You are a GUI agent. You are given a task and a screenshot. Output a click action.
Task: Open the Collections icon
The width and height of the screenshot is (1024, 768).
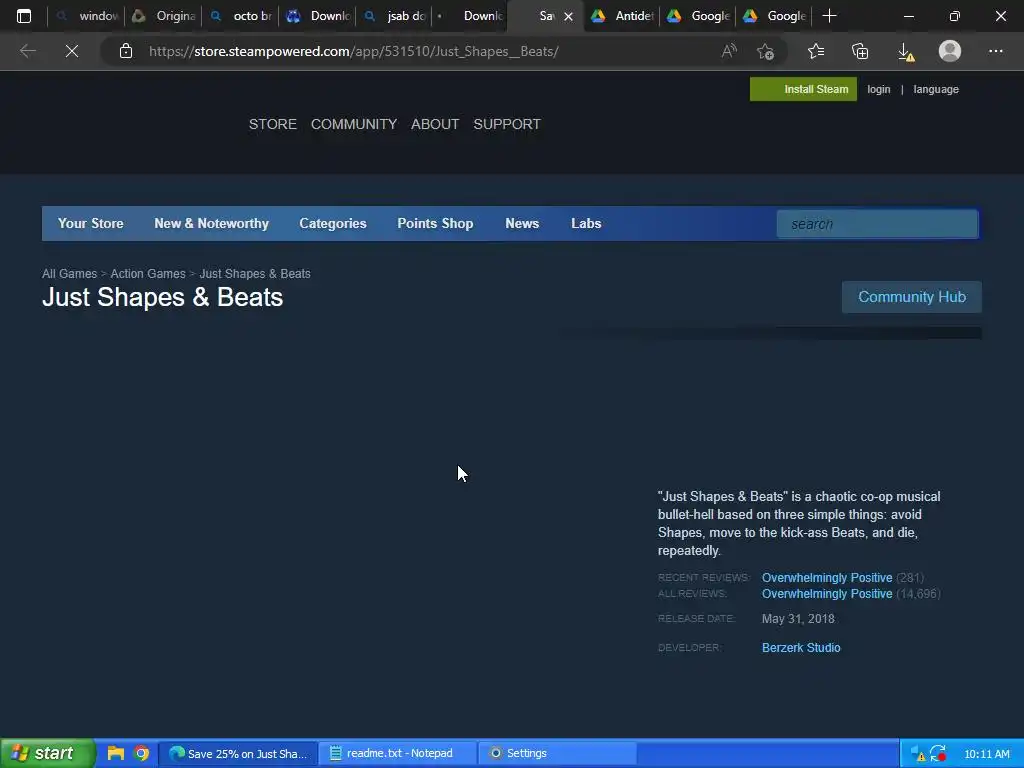(x=860, y=51)
